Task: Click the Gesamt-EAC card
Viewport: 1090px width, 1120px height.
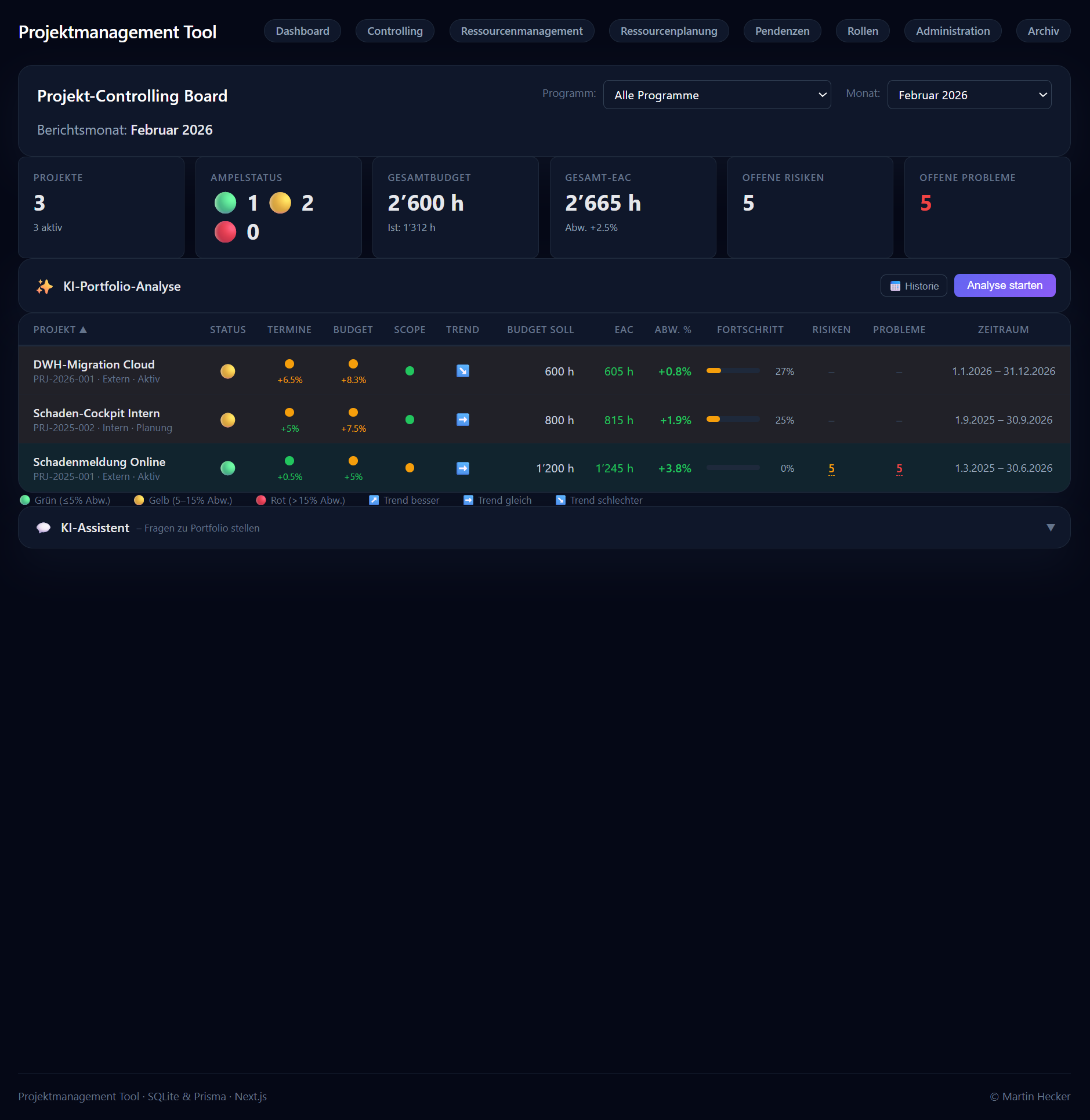Action: tap(633, 207)
